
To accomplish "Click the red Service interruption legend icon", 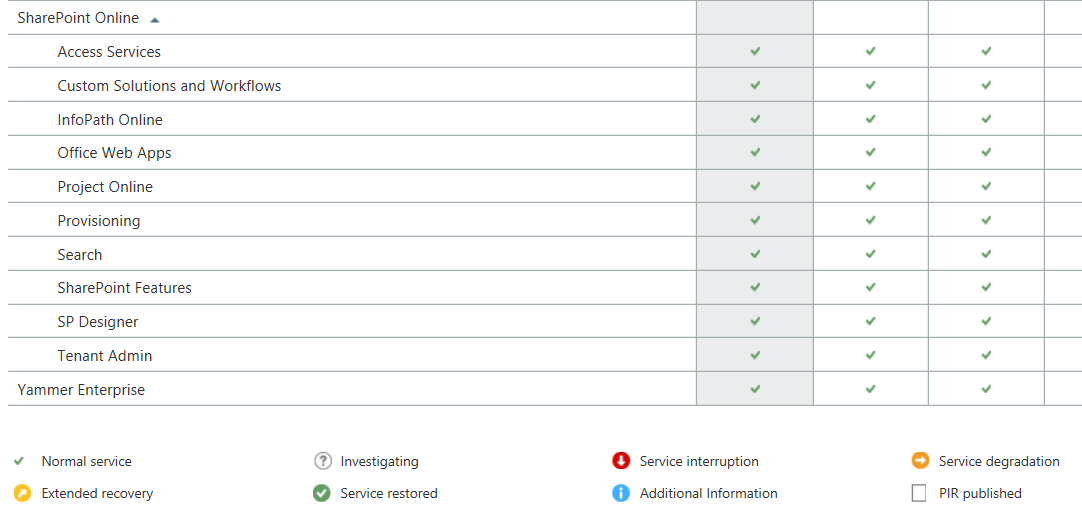I will click(x=621, y=461).
